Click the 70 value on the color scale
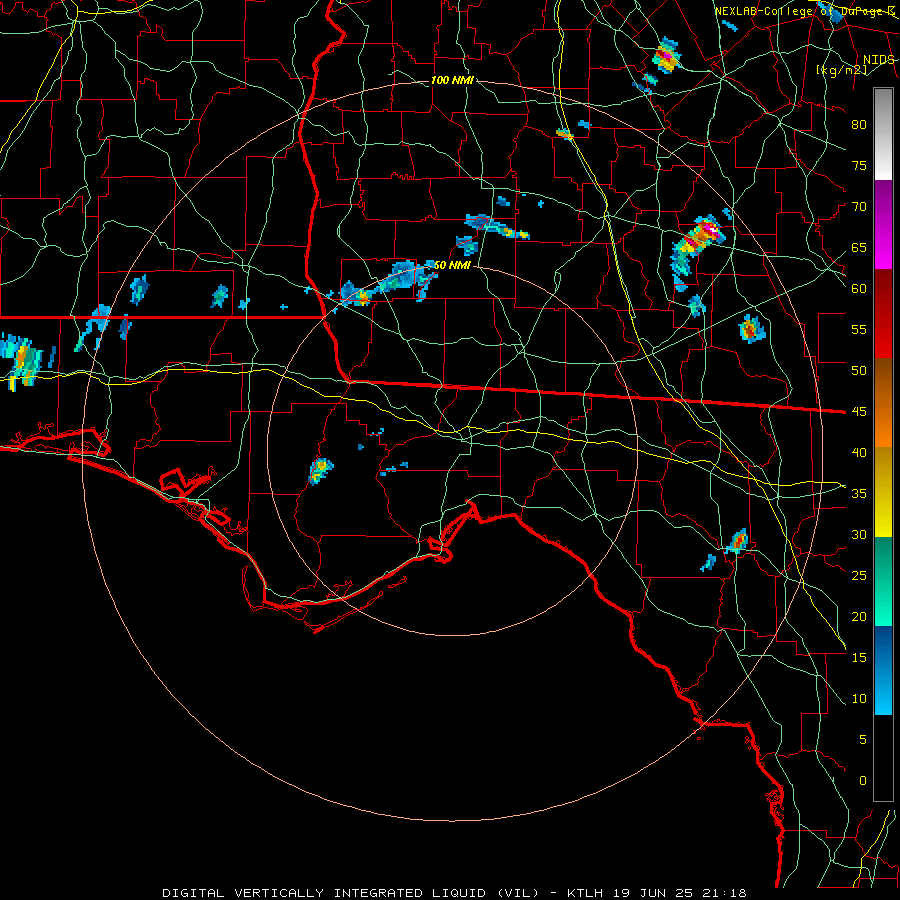The width and height of the screenshot is (900, 900). pyautogui.click(x=859, y=207)
